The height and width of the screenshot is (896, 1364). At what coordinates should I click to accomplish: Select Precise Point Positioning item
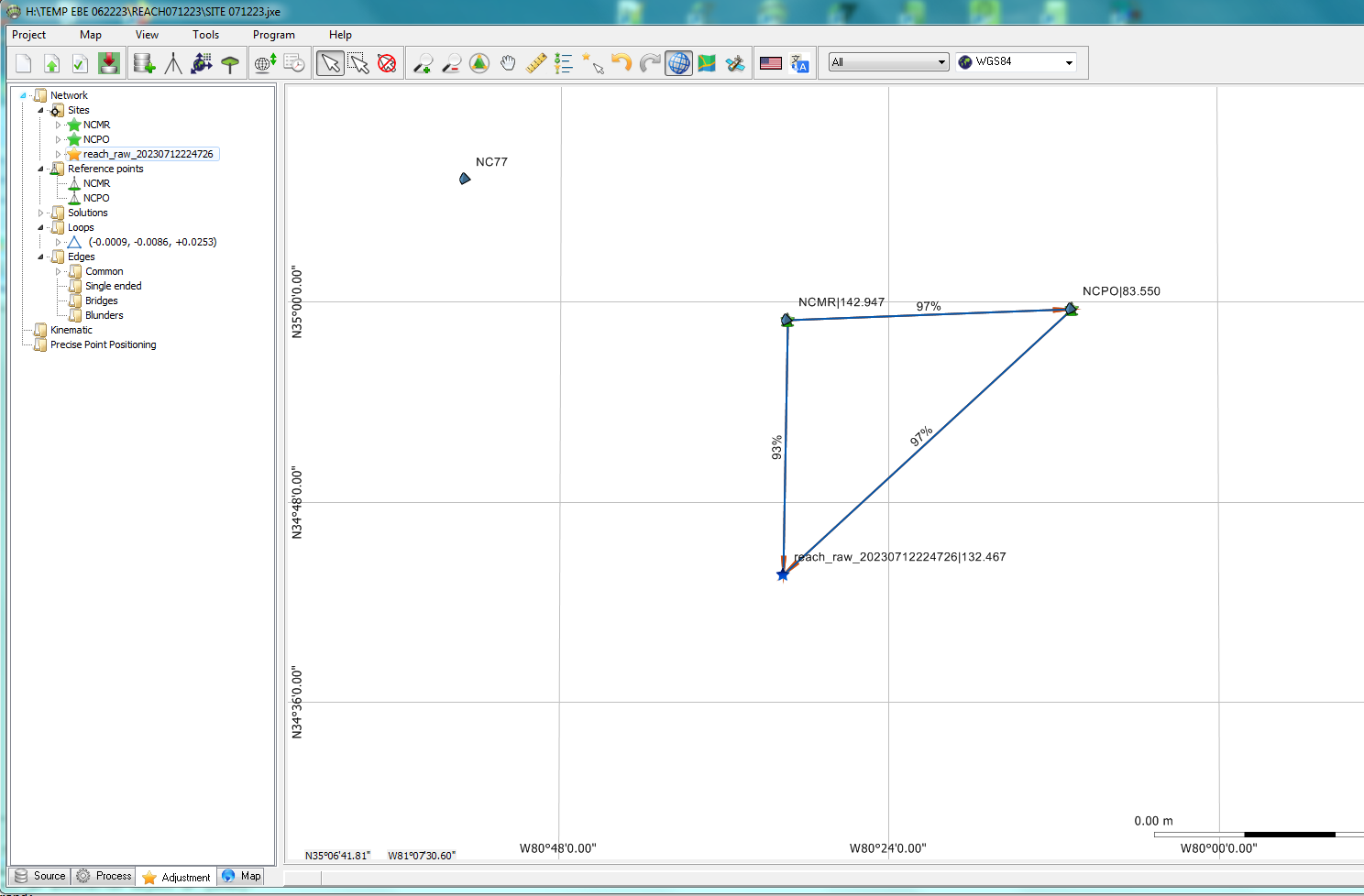[103, 344]
